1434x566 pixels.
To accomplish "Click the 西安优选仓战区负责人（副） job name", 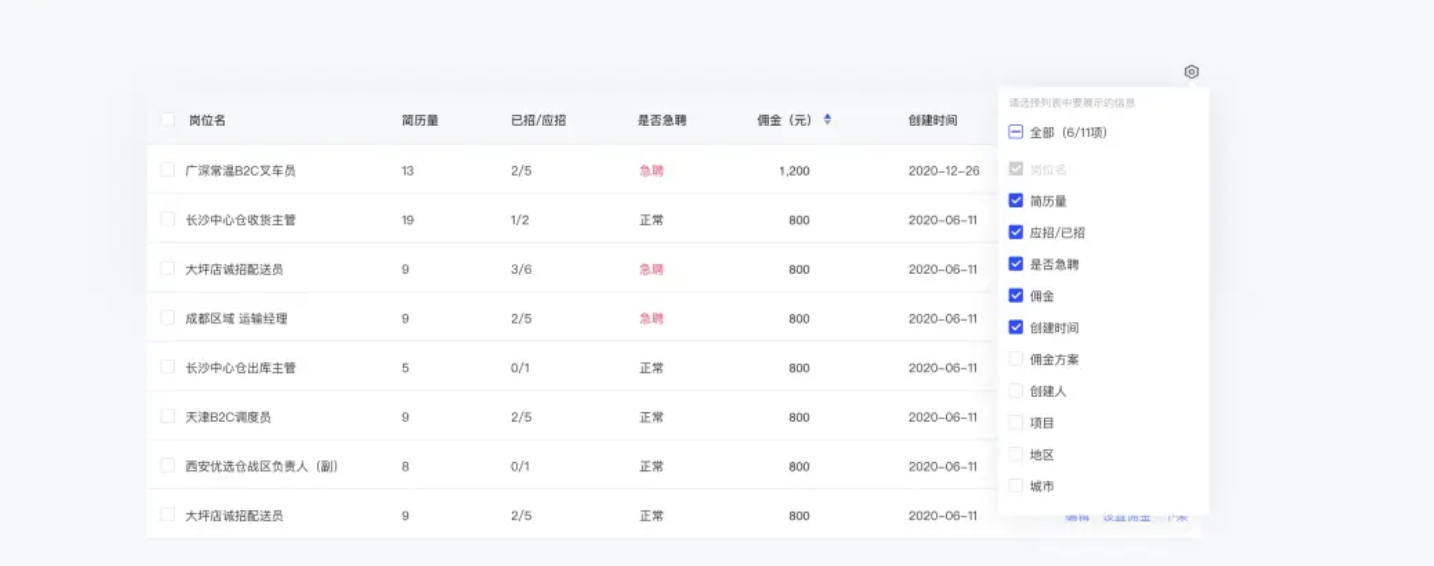I will (261, 466).
